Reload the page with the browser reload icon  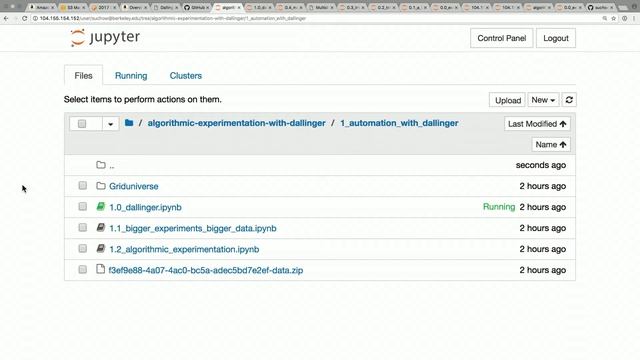click(x=24, y=18)
